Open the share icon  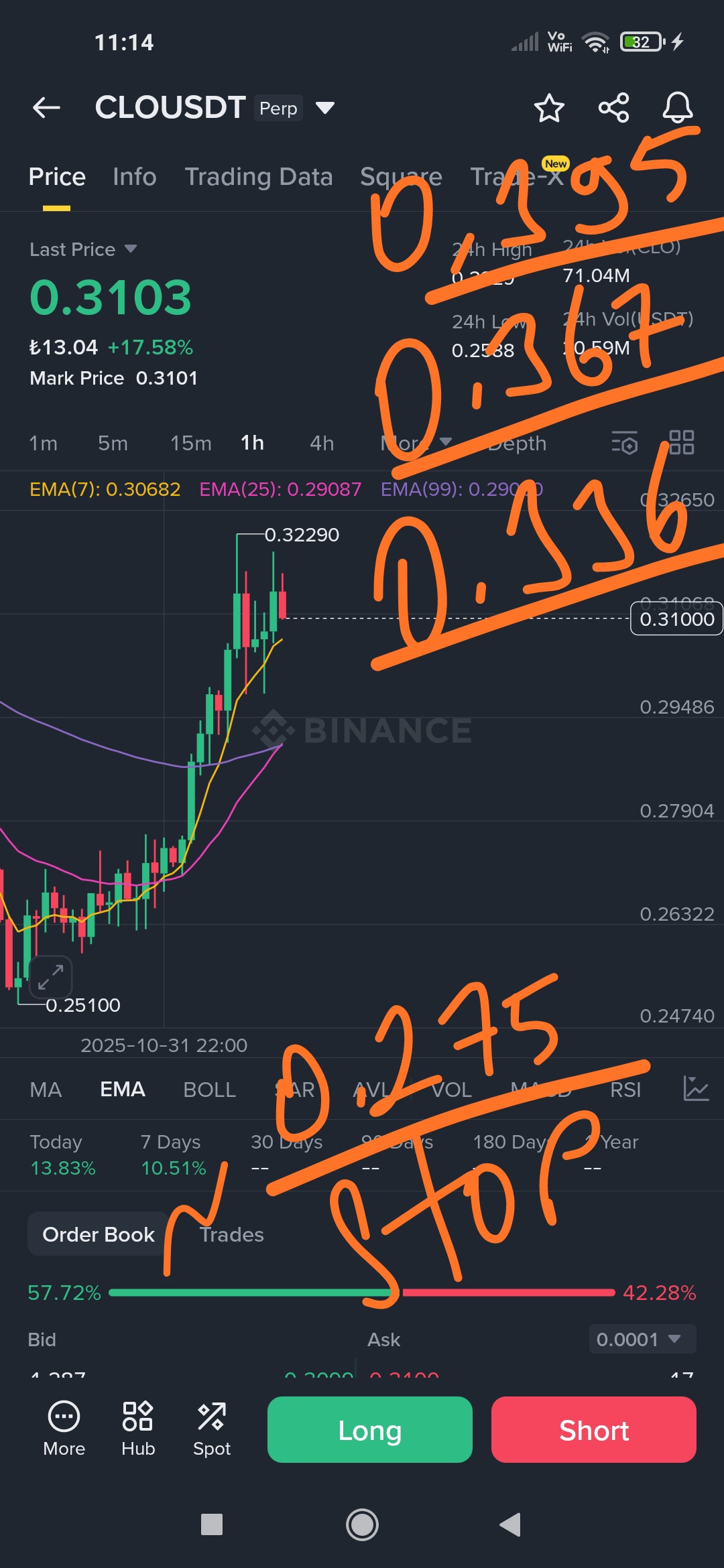613,107
